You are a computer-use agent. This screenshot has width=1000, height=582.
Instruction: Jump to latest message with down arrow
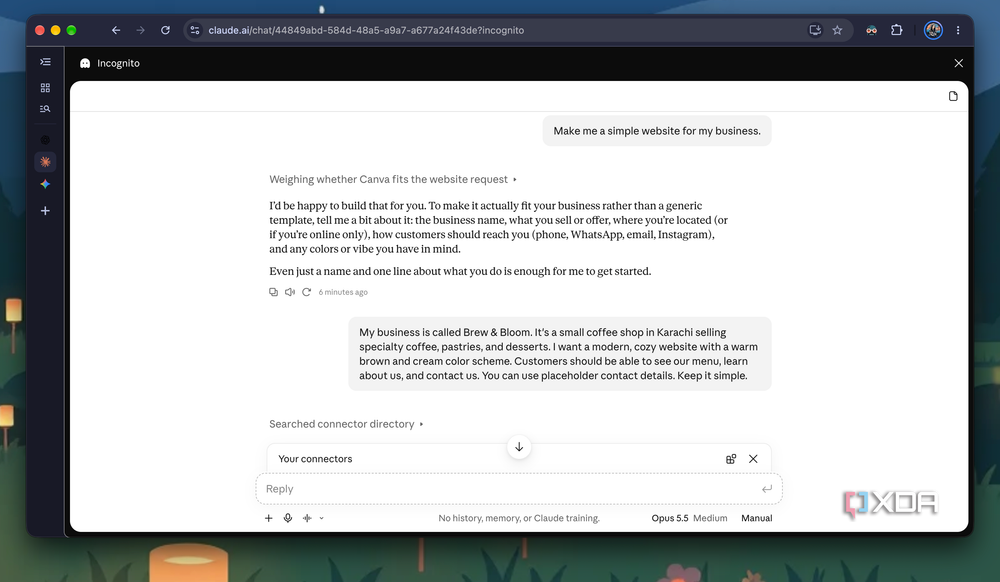[x=519, y=447]
